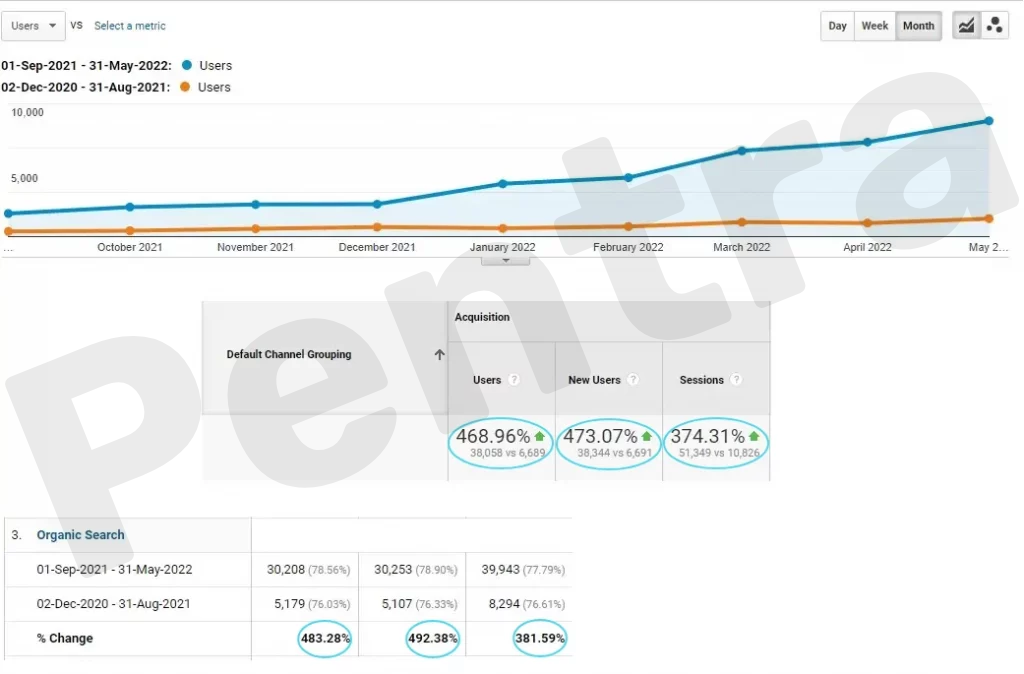Select the blue data point for November 2021

pyautogui.click(x=255, y=204)
